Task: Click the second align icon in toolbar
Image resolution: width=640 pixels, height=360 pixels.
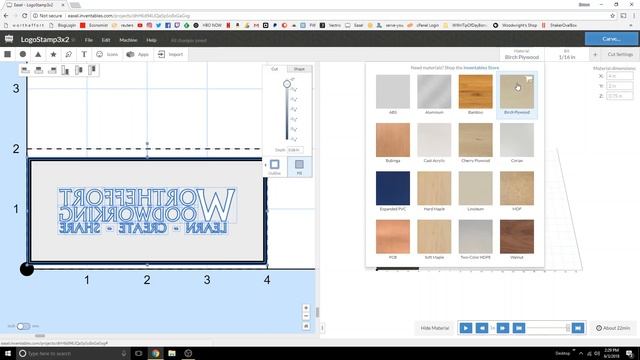Action: click(x=39, y=70)
